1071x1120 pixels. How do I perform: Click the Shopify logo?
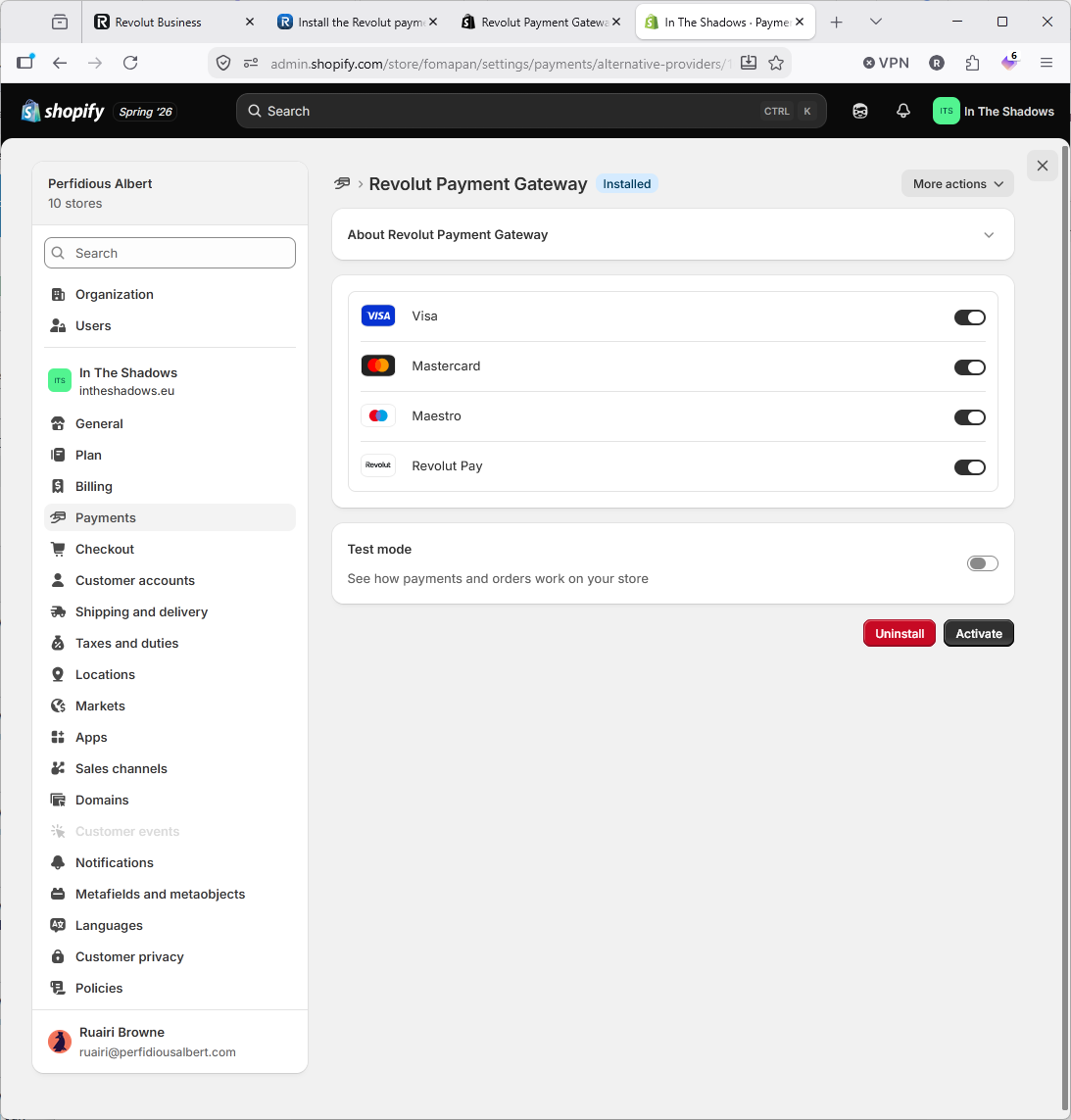pos(63,112)
